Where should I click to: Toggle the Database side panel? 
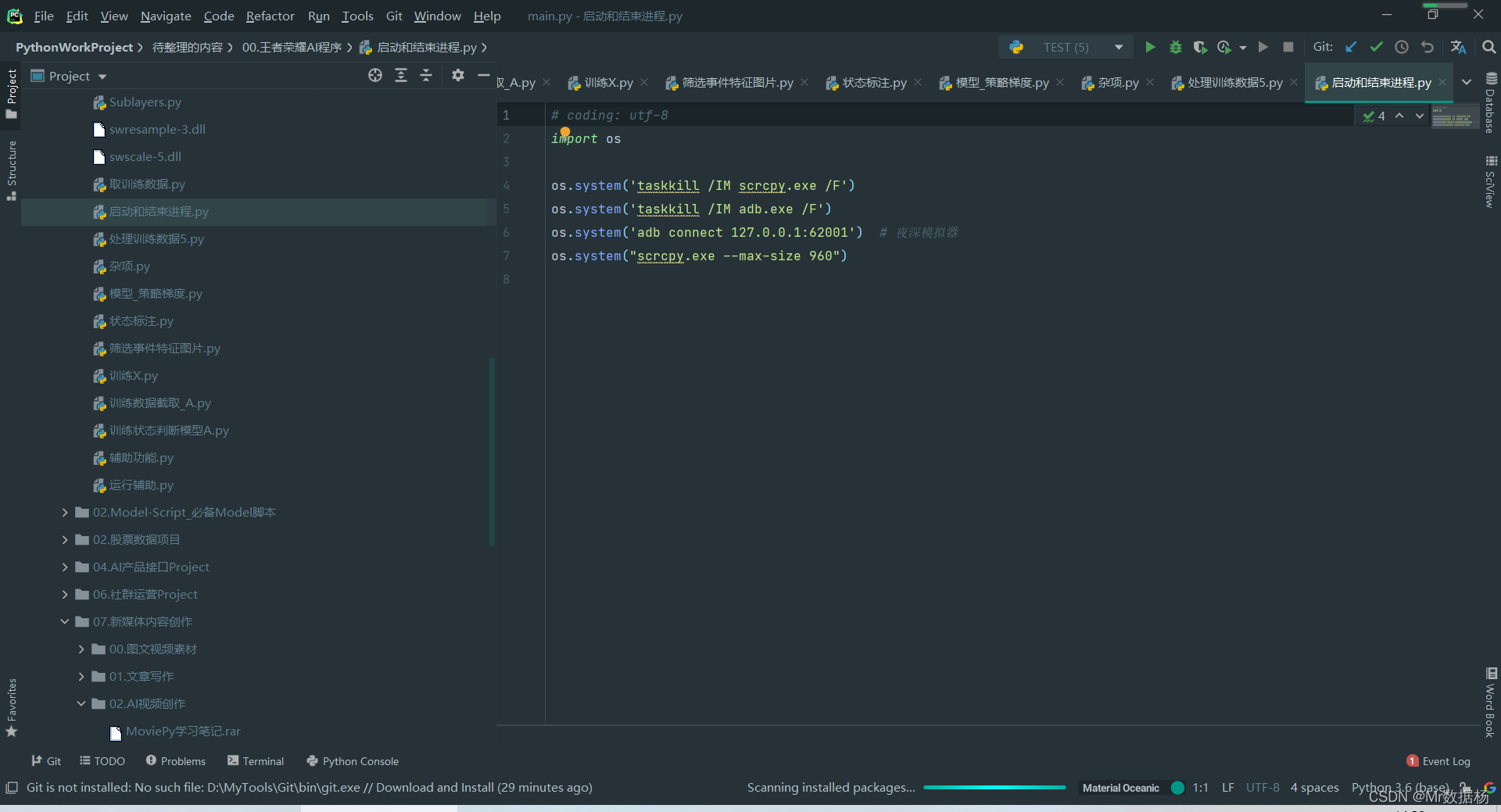point(1490,102)
